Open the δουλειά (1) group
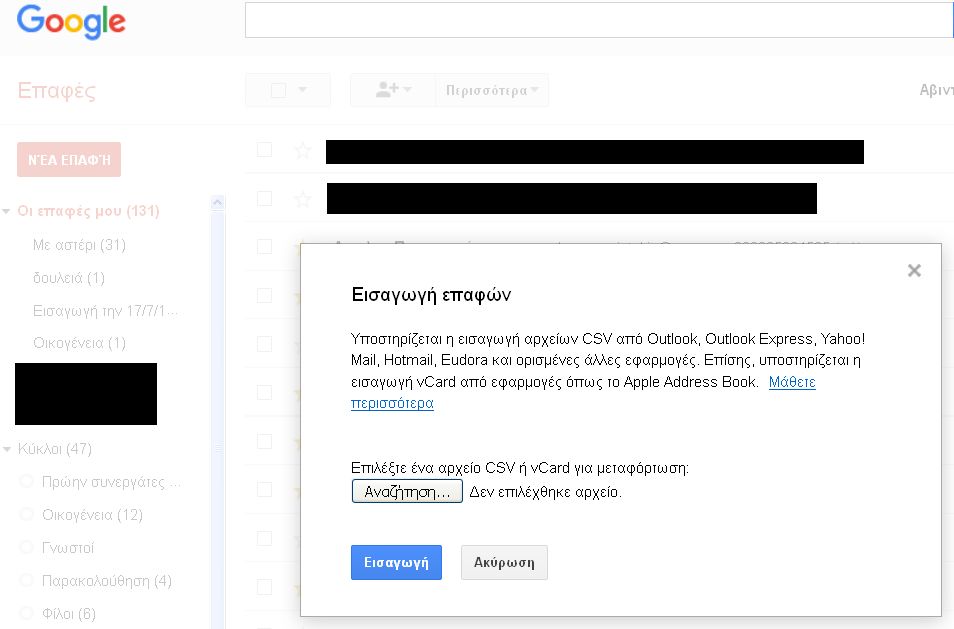 (x=68, y=278)
